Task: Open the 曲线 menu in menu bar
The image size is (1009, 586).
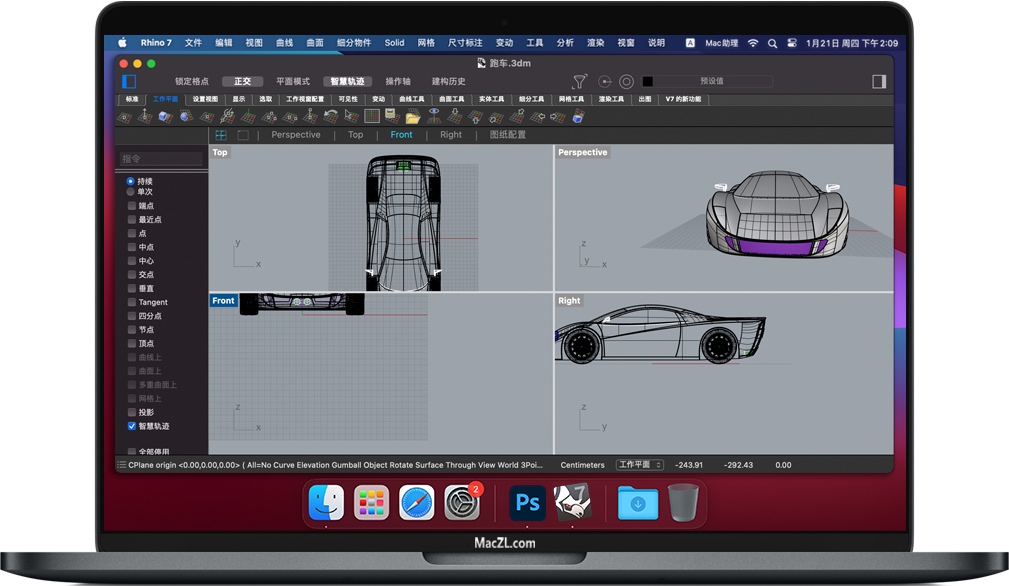Action: click(284, 43)
